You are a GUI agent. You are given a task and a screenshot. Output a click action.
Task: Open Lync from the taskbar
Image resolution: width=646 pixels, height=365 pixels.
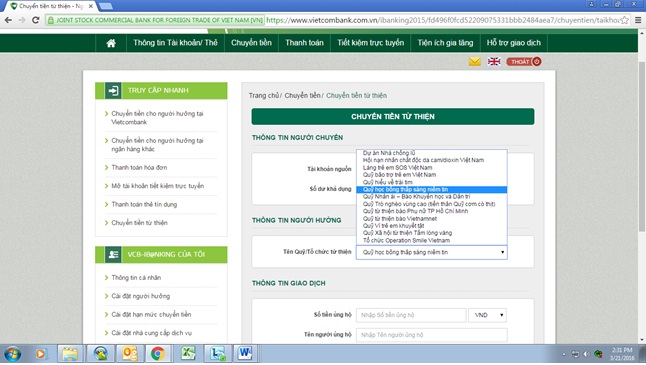(217, 354)
